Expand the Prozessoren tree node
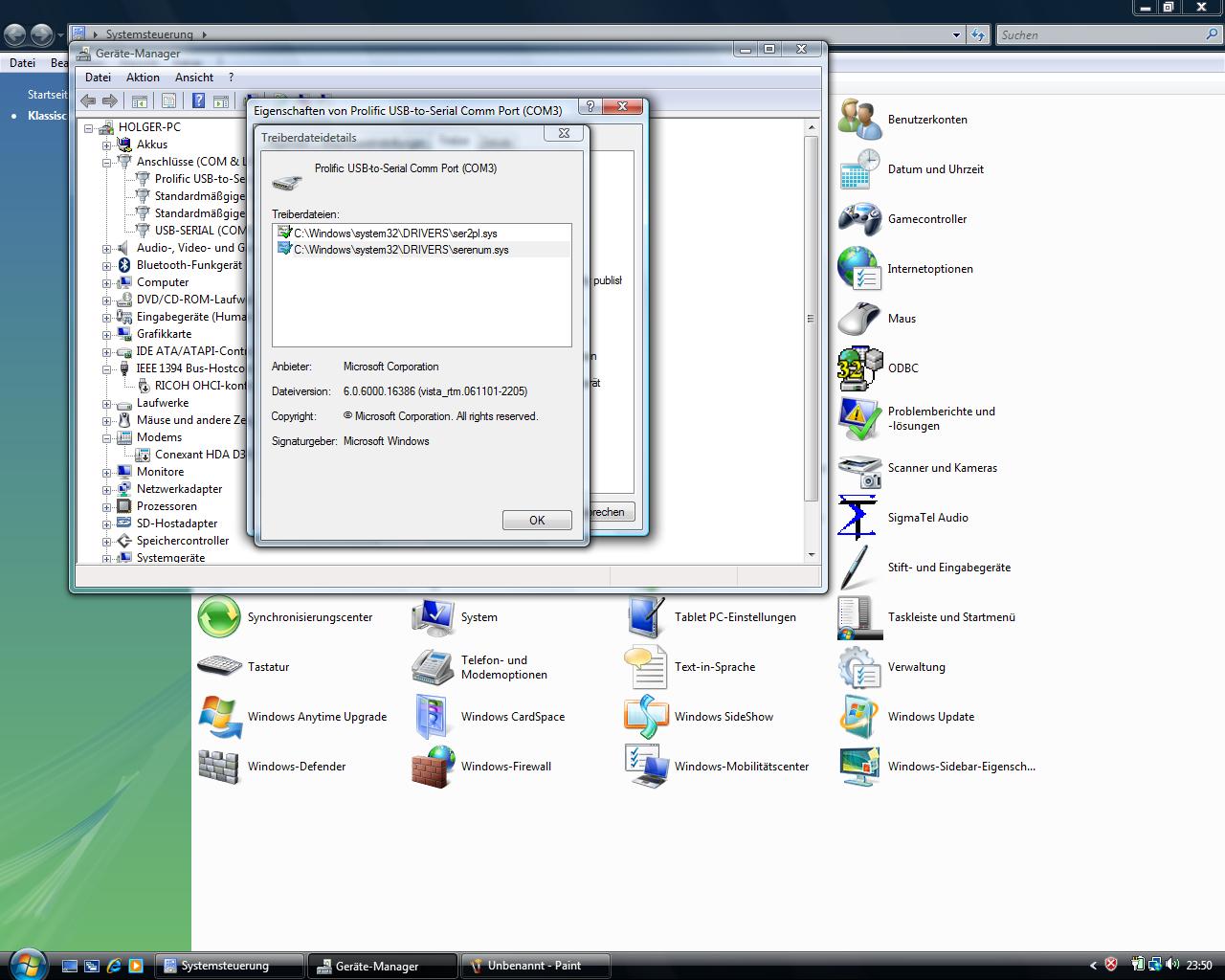 [107, 506]
